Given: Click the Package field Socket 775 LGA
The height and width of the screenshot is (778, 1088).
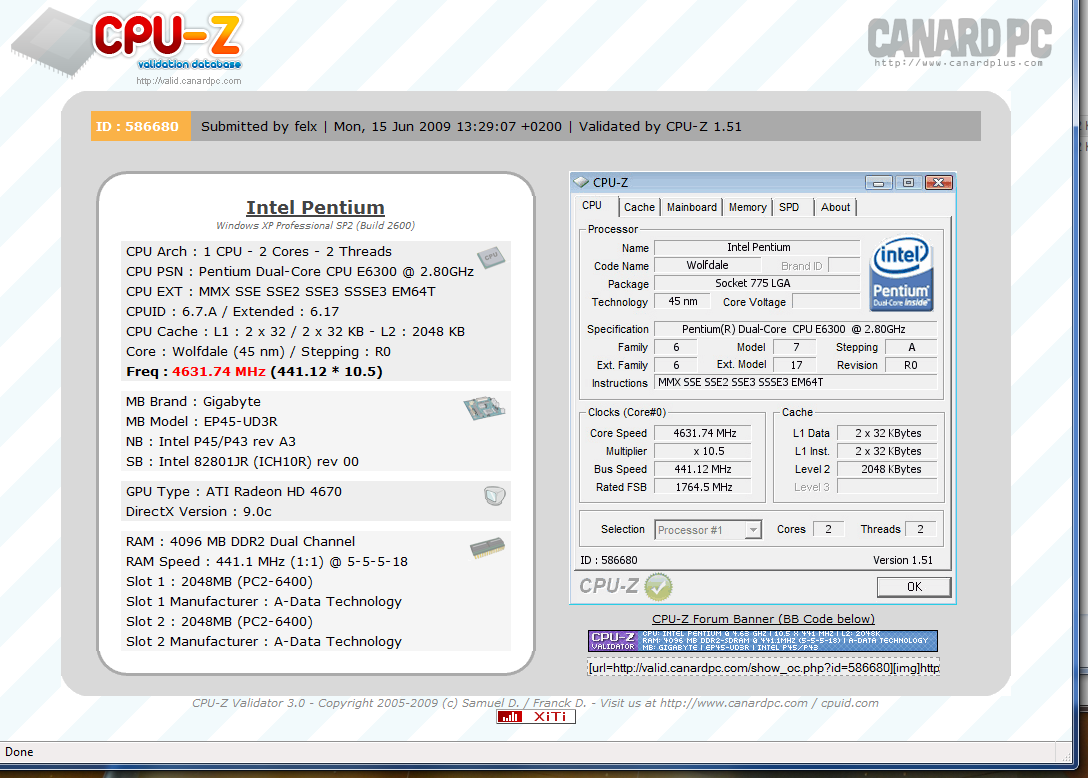Looking at the screenshot, I should pyautogui.click(x=757, y=283).
